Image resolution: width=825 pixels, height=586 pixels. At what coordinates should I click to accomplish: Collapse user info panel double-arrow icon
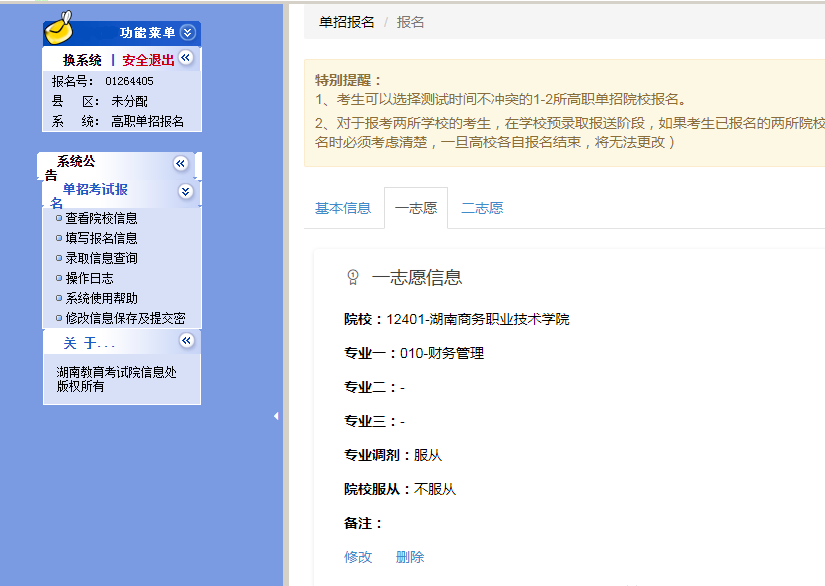[186, 57]
